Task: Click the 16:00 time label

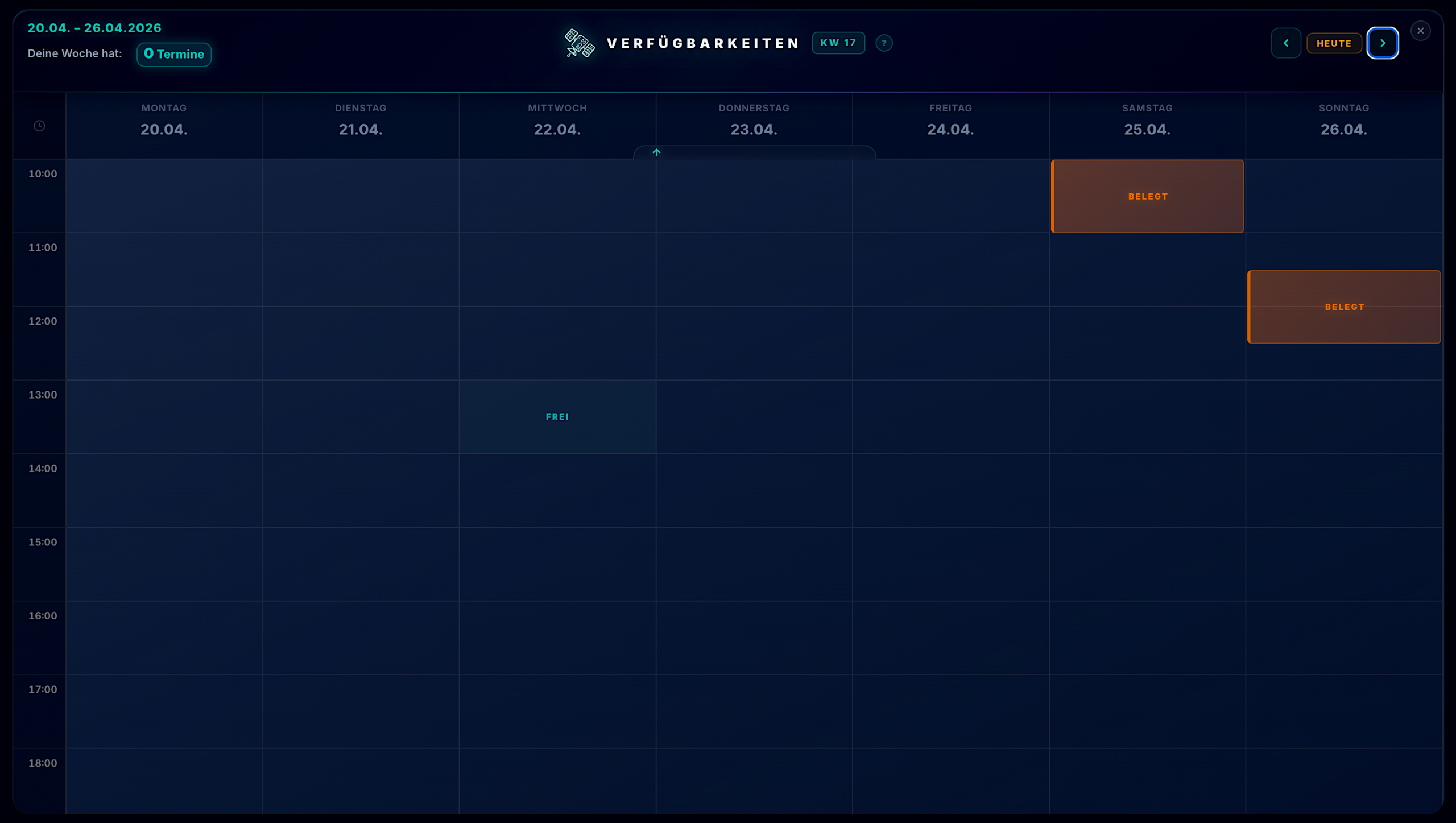Action: [x=43, y=616]
